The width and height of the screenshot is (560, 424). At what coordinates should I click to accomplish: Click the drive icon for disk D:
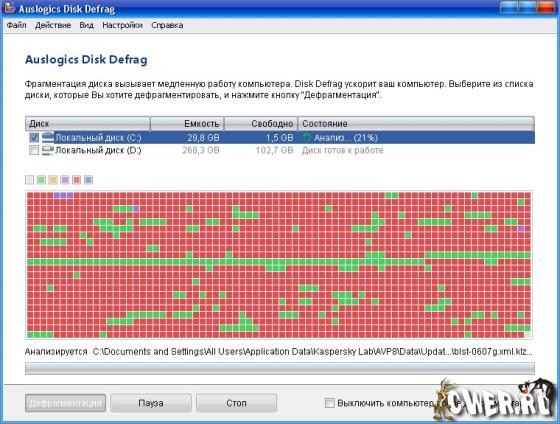pyautogui.click(x=48, y=150)
